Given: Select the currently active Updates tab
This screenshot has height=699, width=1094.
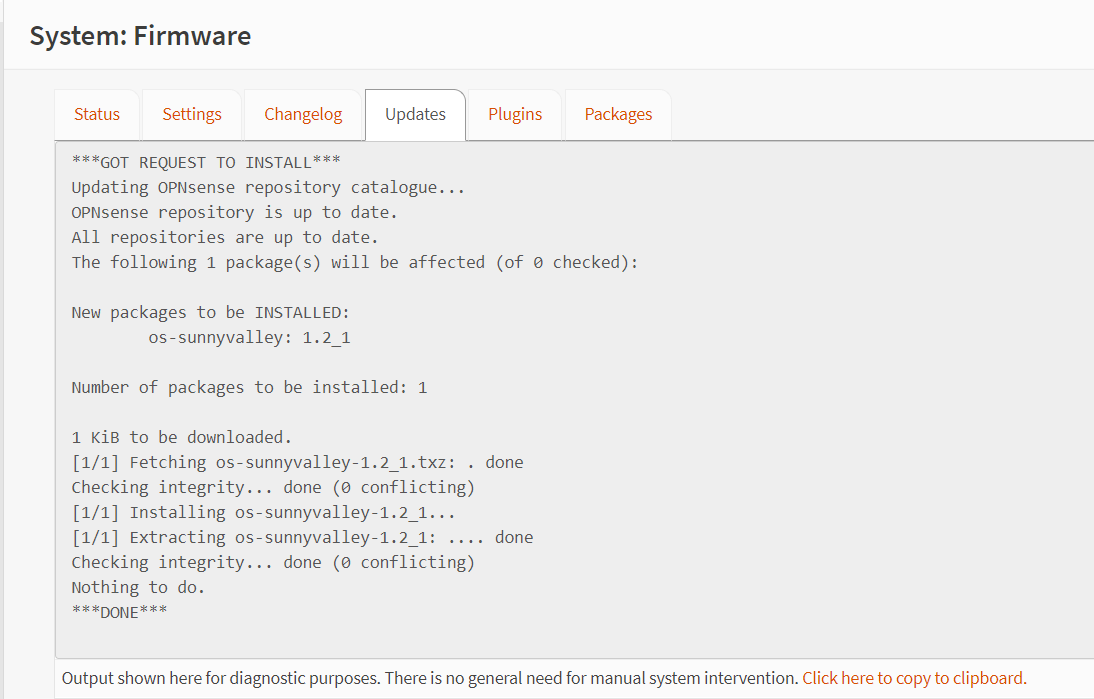Looking at the screenshot, I should coord(415,114).
